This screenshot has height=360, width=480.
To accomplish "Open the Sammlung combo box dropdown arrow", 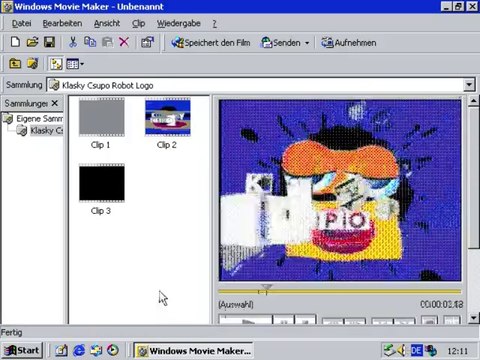I will pyautogui.click(x=469, y=85).
